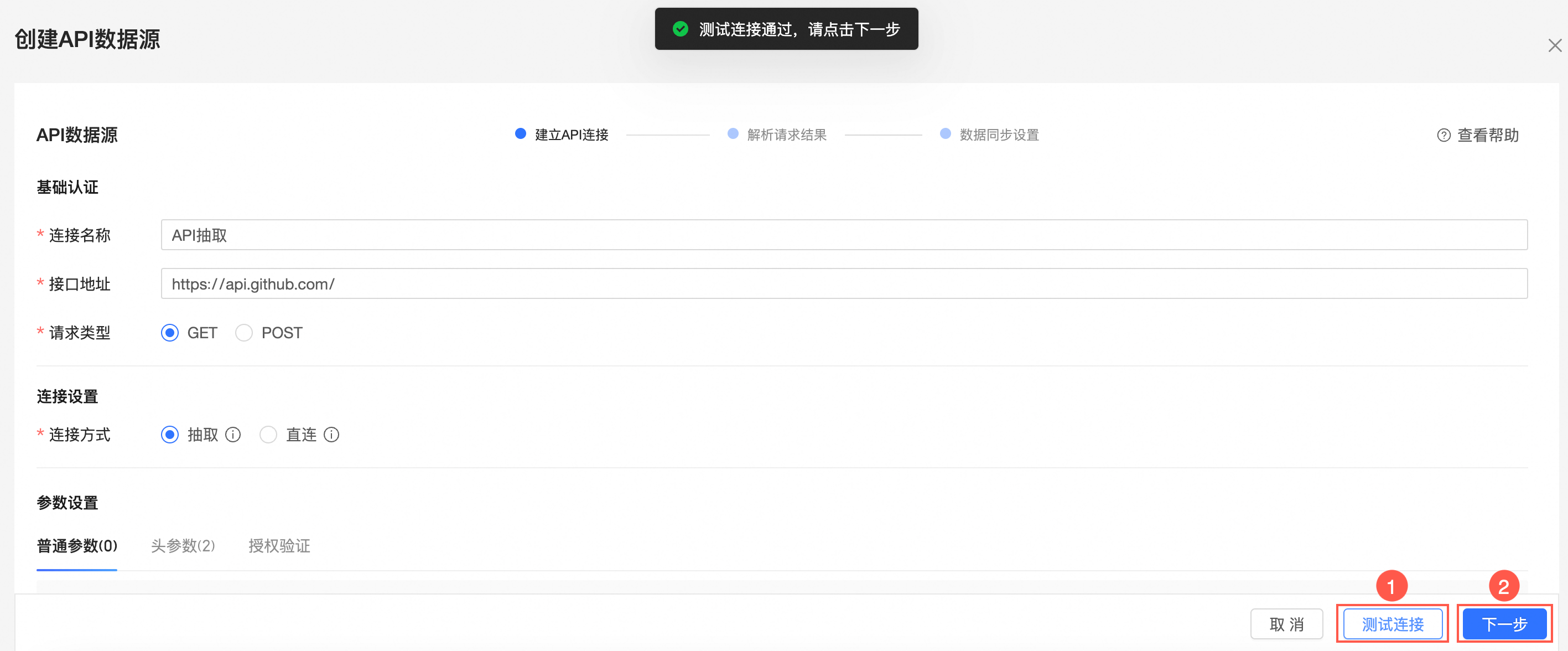
Task: Click the 测试连接 button
Action: (1393, 624)
